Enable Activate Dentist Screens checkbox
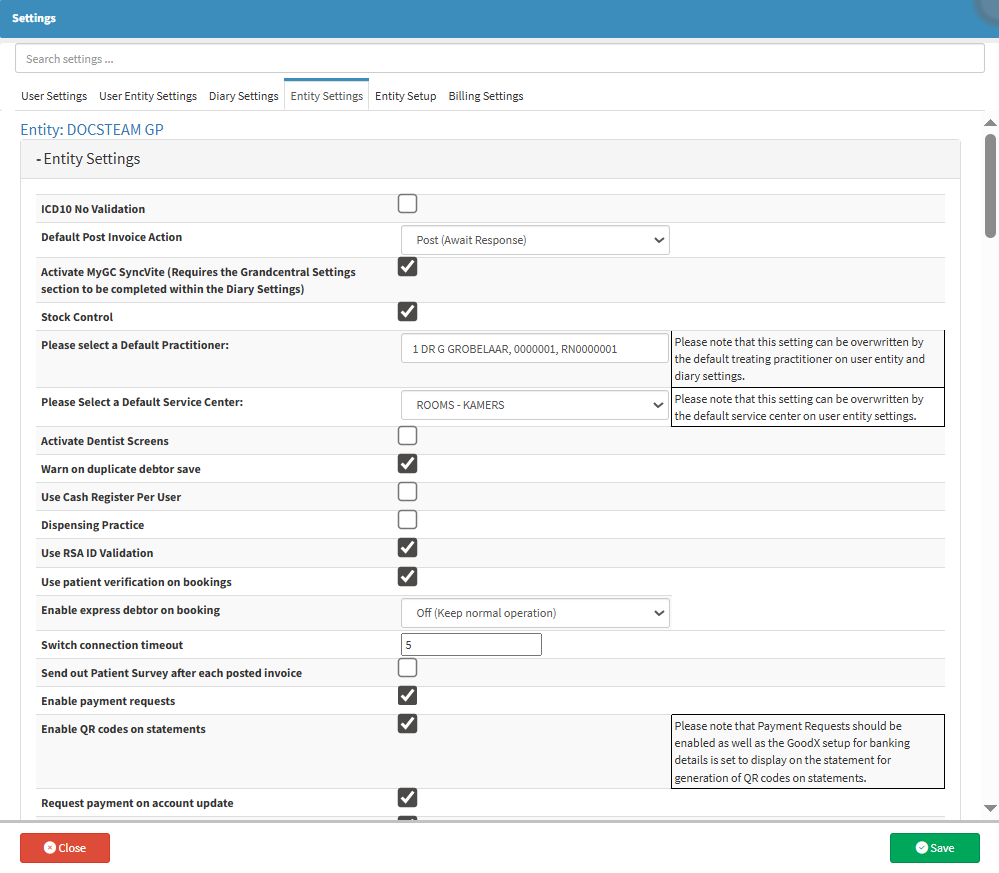The width and height of the screenshot is (999, 873). 407,436
